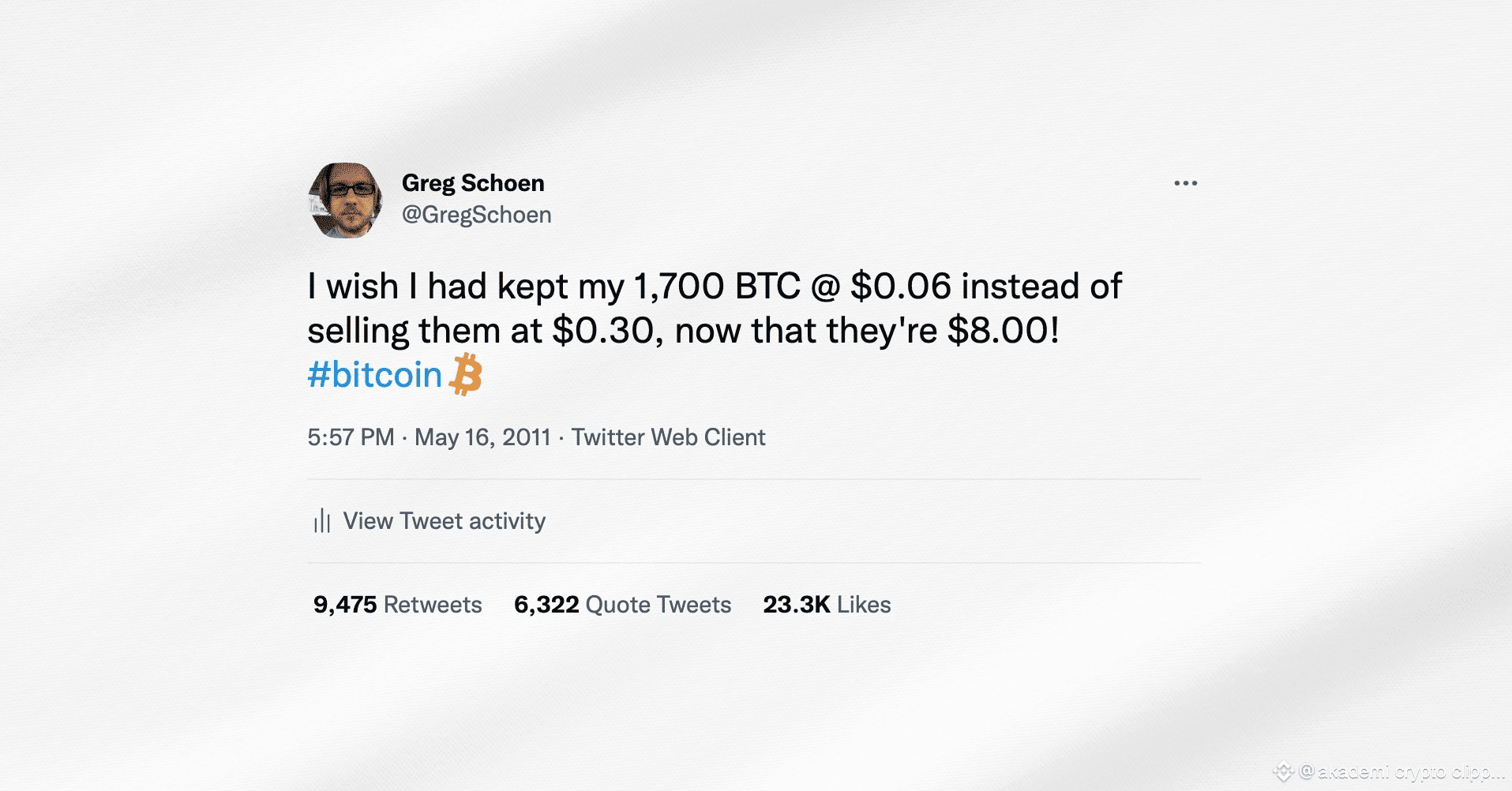Screen dimensions: 1512x791
Task: Click the View Tweet activity link
Action: click(444, 521)
